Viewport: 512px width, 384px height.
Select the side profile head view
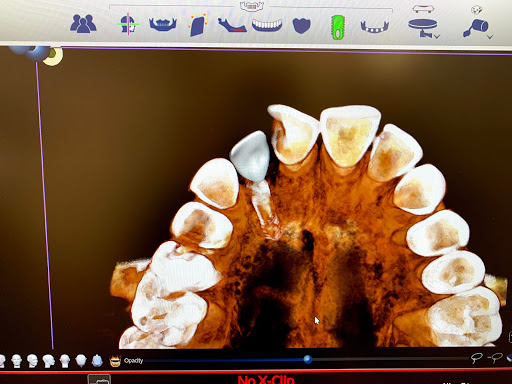[49, 361]
